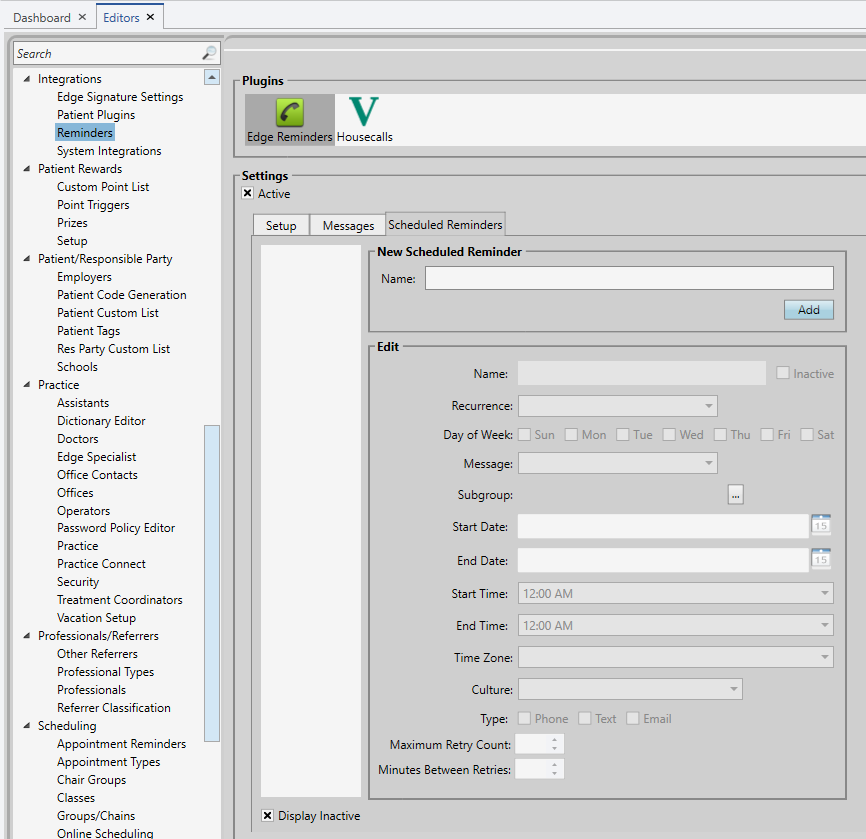Enable the Text type checkbox
Image resolution: width=866 pixels, height=839 pixels.
584,718
